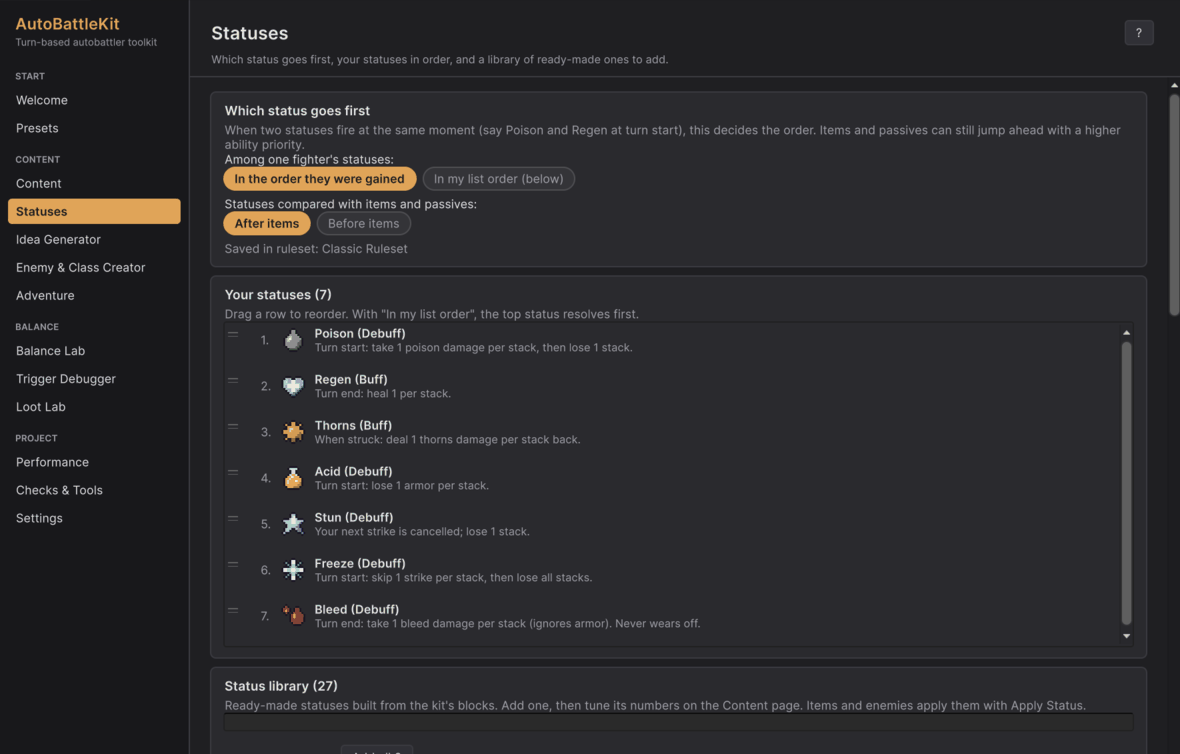This screenshot has width=1180, height=754.
Task: Choose 'Before items' ordering
Action: (x=363, y=223)
